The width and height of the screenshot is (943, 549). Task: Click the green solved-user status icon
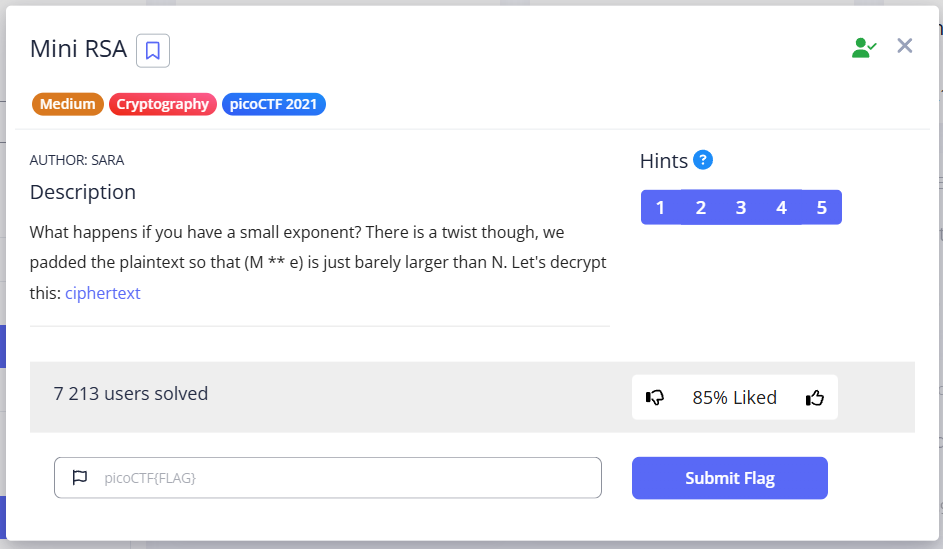coord(863,48)
